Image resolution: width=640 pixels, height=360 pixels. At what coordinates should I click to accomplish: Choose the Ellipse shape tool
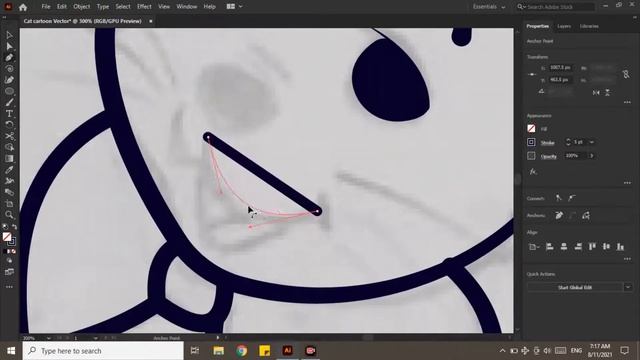tap(9, 91)
